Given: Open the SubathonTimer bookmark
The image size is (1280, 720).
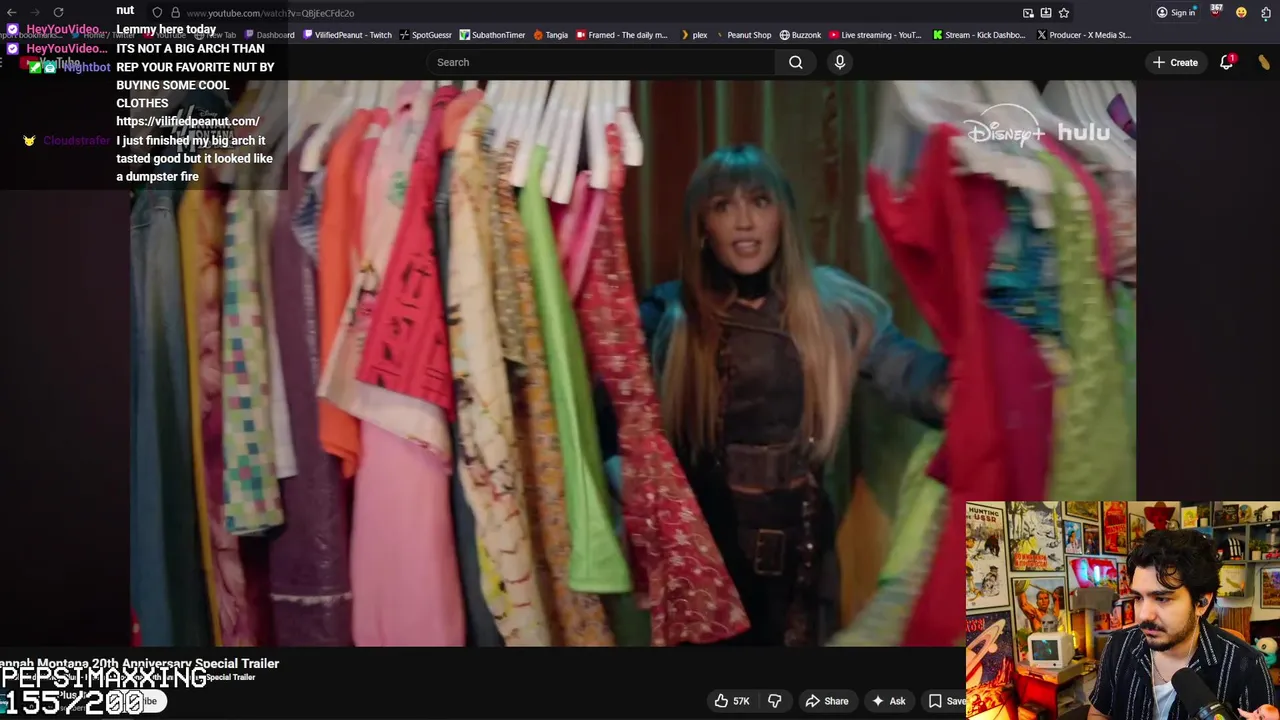Looking at the screenshot, I should click(x=492, y=35).
